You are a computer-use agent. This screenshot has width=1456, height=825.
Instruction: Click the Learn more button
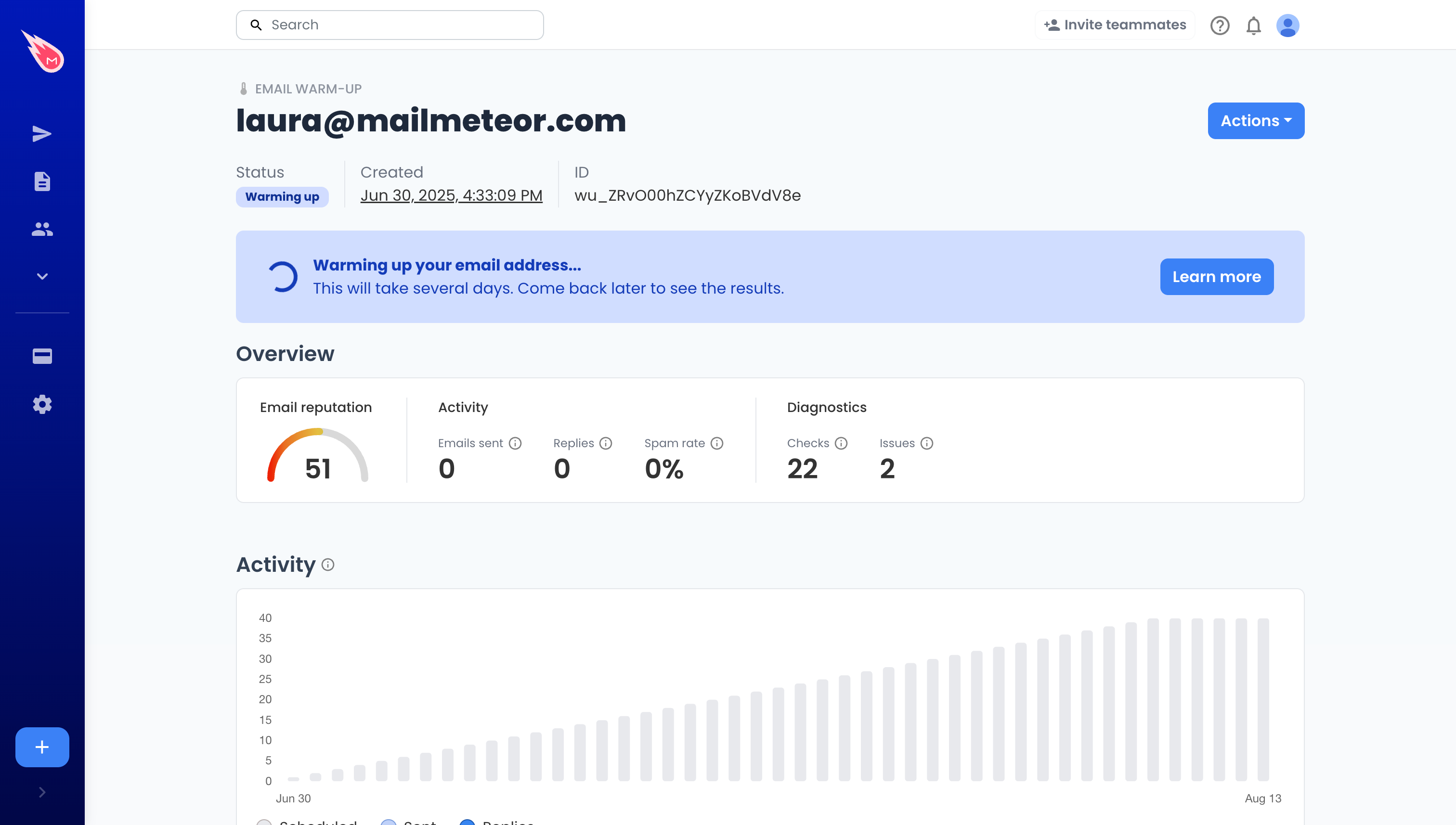1216,276
